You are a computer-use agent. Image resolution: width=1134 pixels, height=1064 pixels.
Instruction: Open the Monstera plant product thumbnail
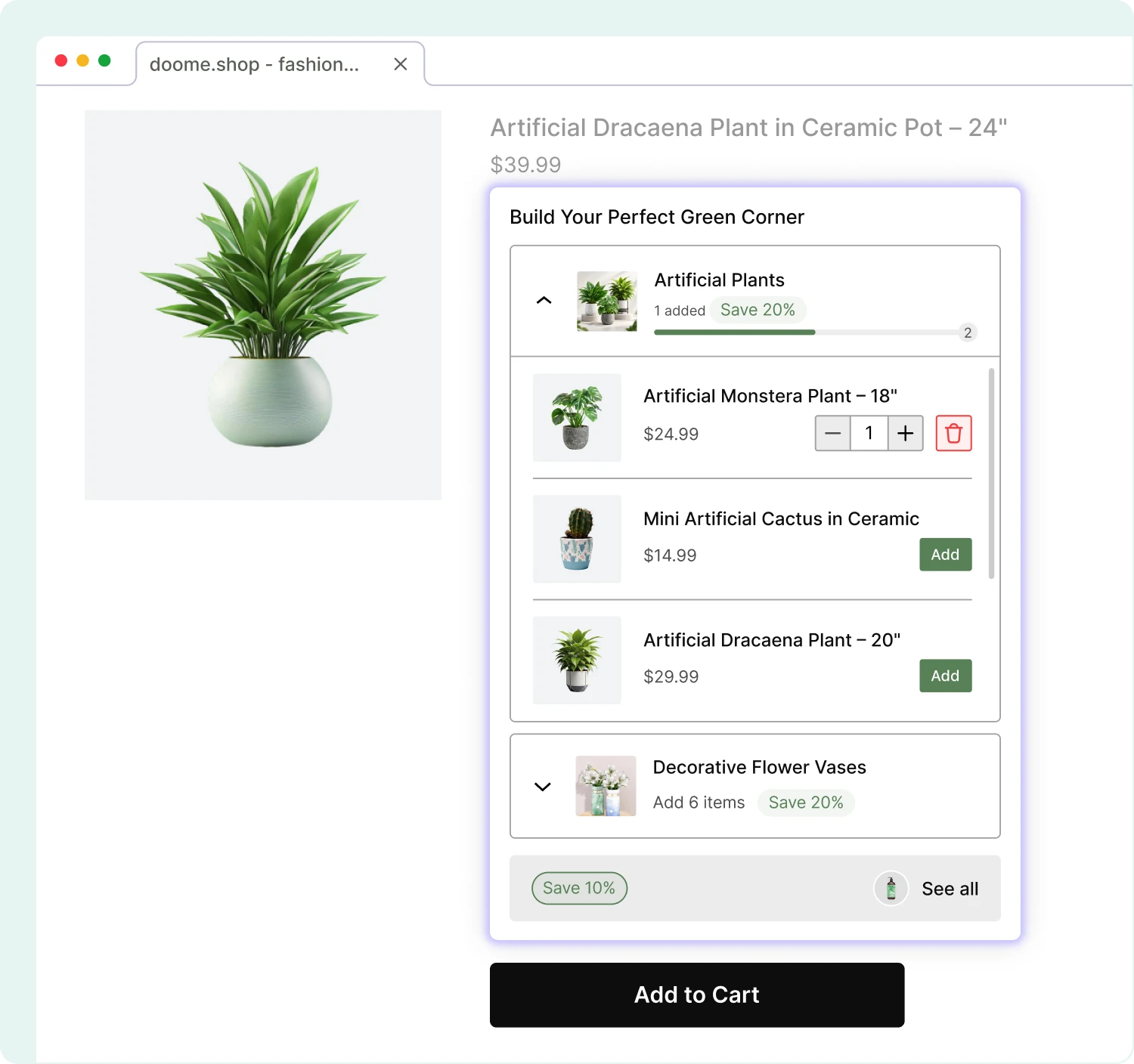tap(577, 418)
